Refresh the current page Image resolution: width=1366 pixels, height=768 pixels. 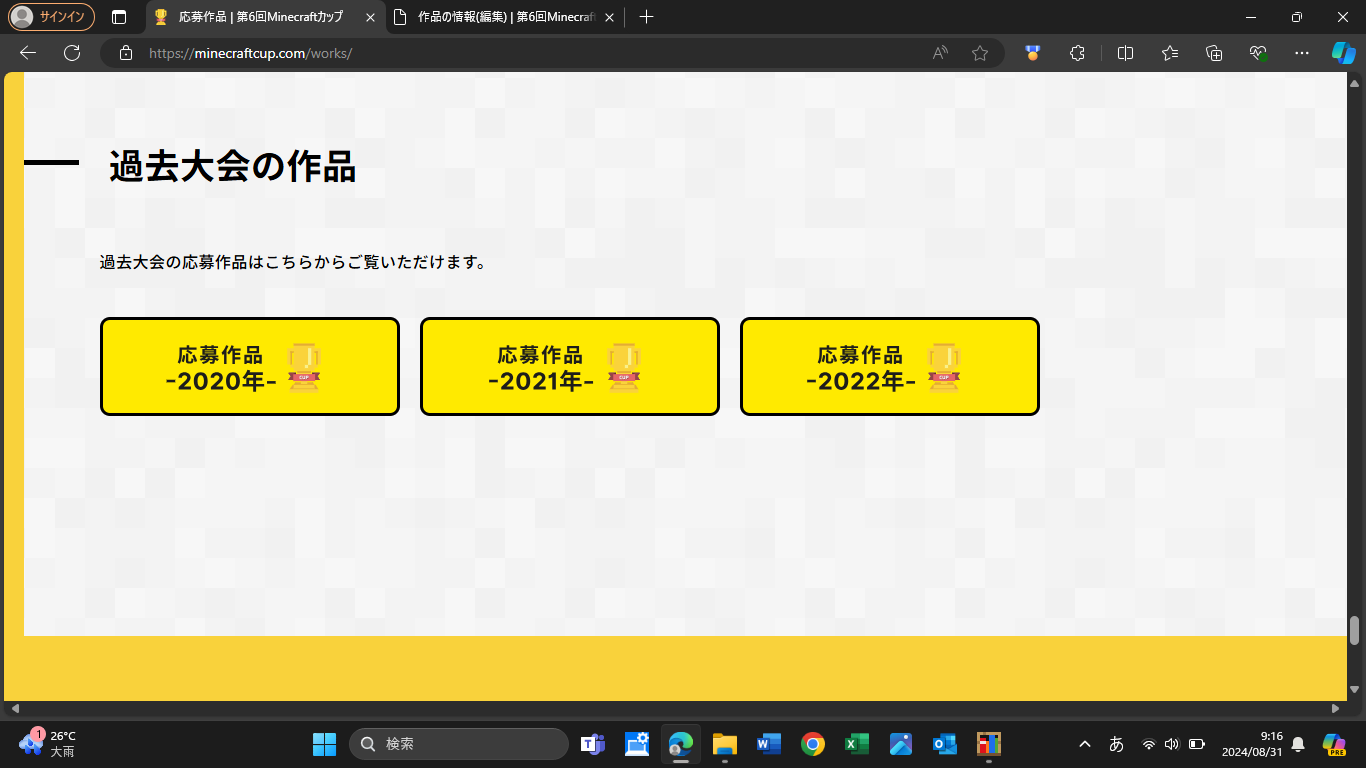click(72, 53)
